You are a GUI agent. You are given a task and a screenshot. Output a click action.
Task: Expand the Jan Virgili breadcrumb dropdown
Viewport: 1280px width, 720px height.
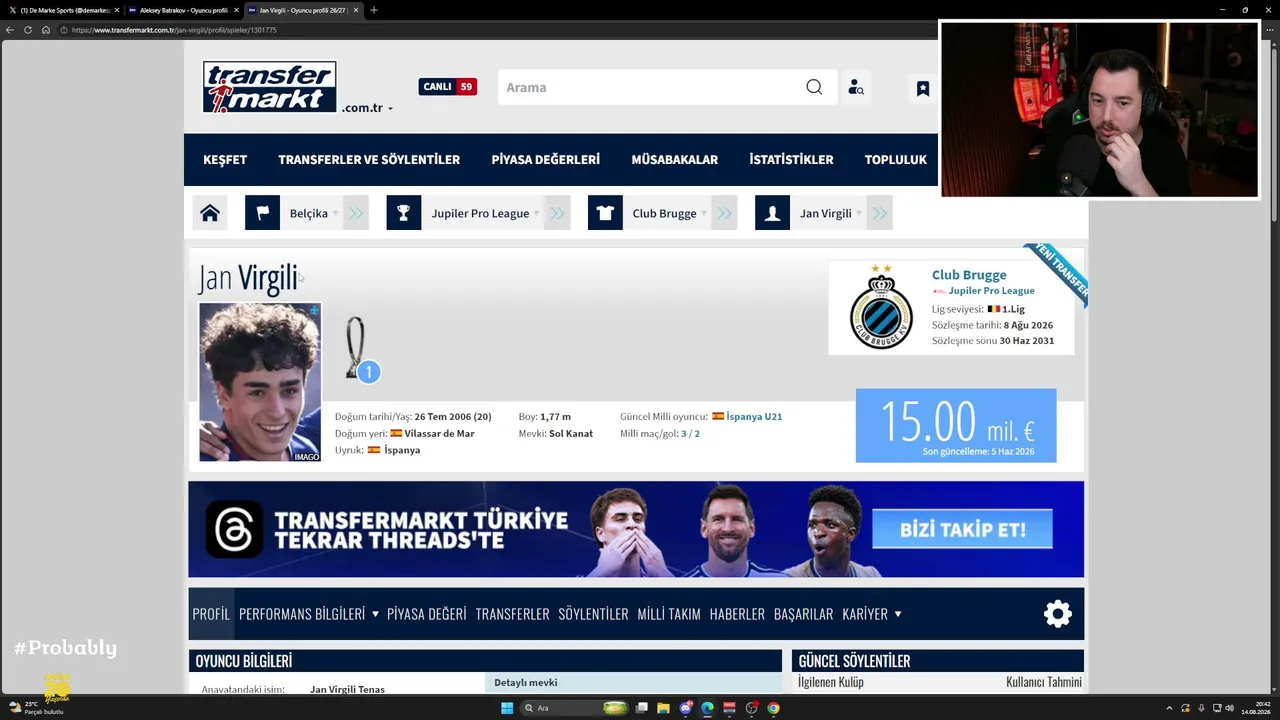[x=858, y=213]
